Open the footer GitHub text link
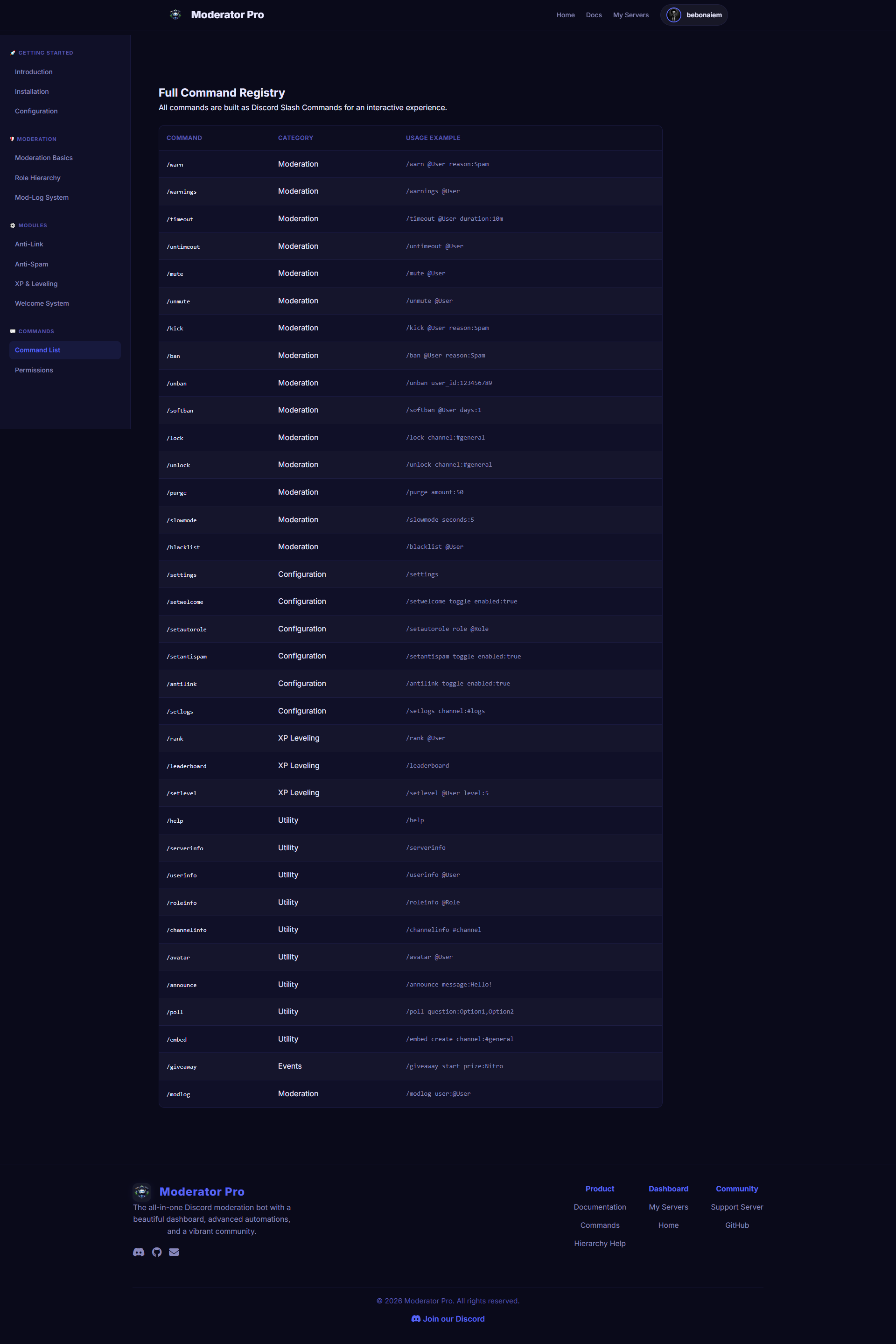Screen dimensions: 896x1344 (736, 1225)
